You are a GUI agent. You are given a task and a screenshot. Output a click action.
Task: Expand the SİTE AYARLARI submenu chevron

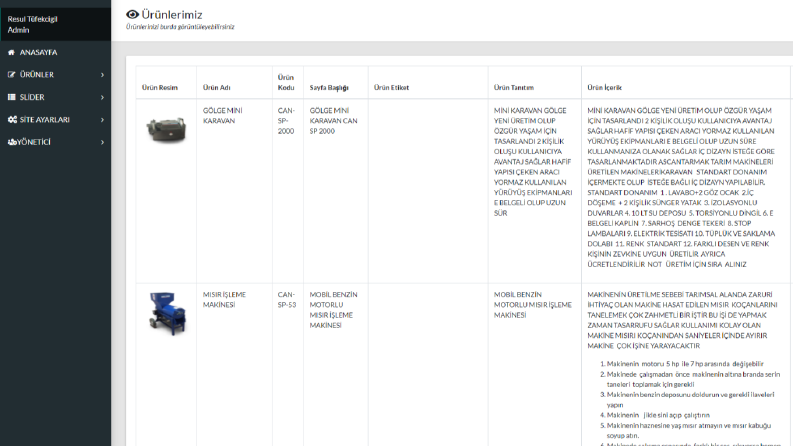pos(102,120)
